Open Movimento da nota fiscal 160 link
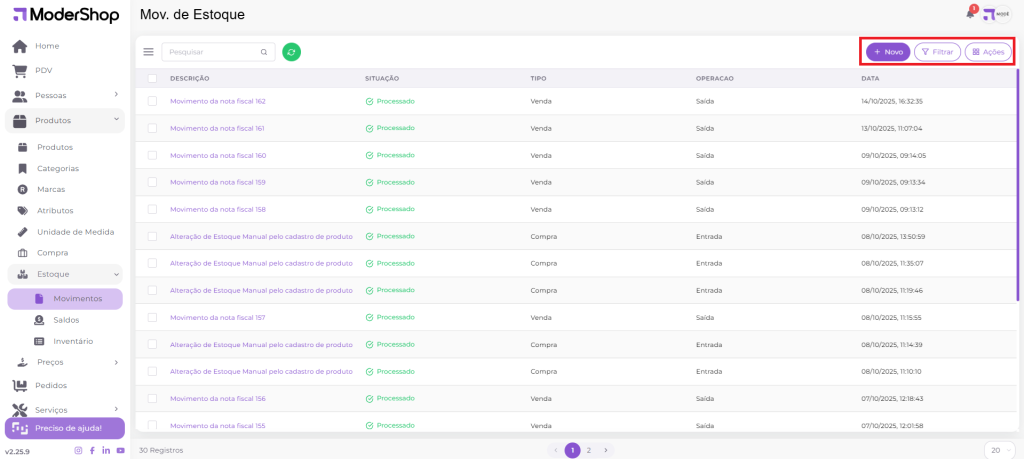The image size is (1024, 459). click(217, 155)
